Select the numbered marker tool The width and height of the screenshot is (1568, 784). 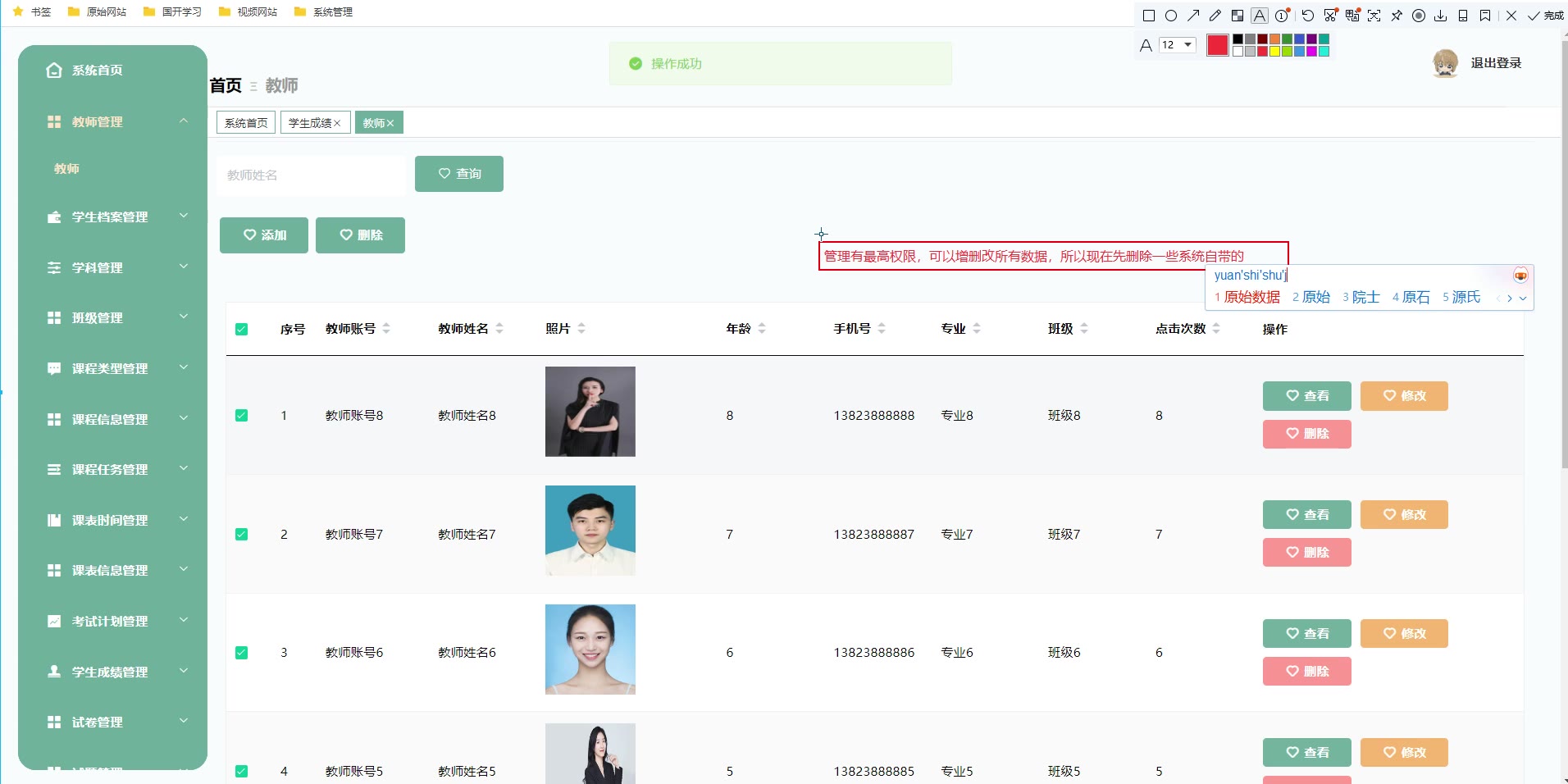click(x=1283, y=16)
